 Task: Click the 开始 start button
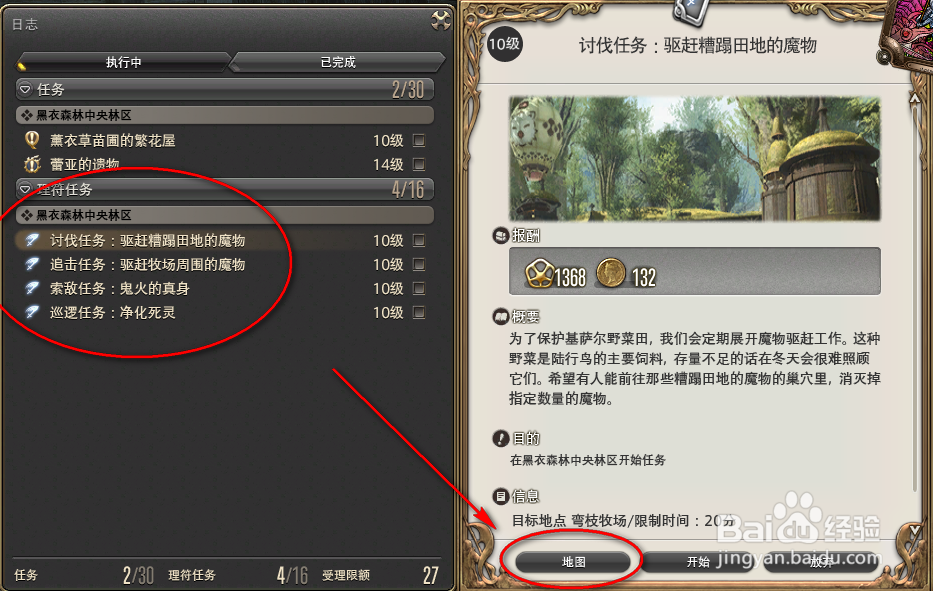(x=697, y=562)
